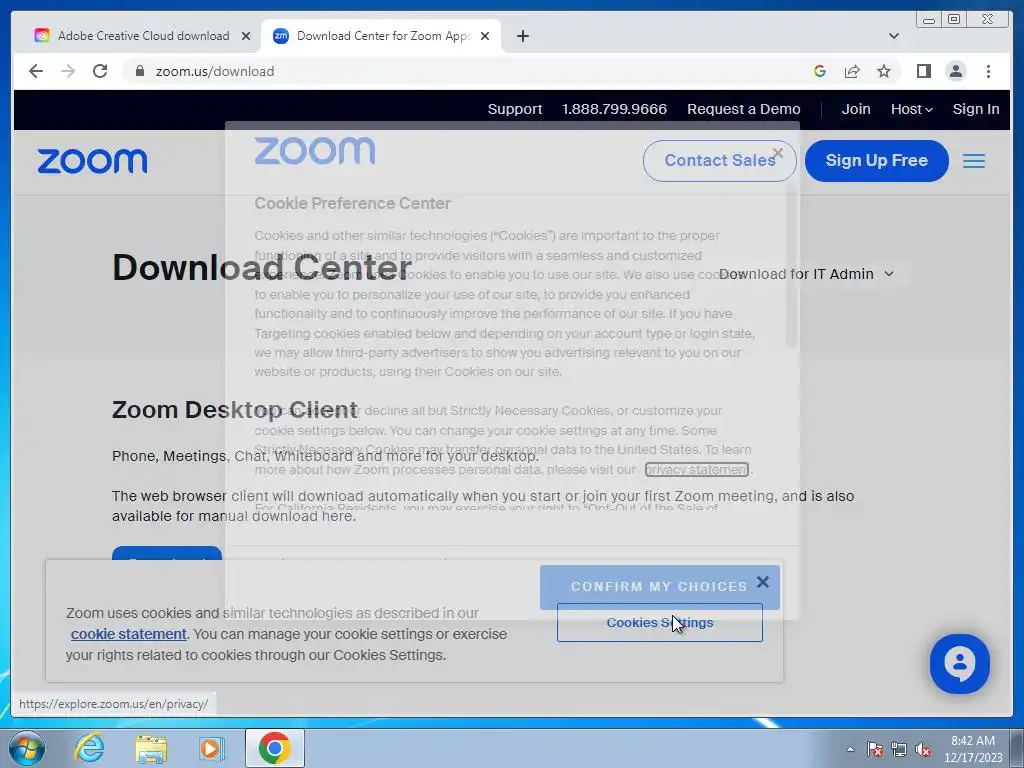1024x768 pixels.
Task: Open the hamburger menu icon
Action: coord(974,161)
